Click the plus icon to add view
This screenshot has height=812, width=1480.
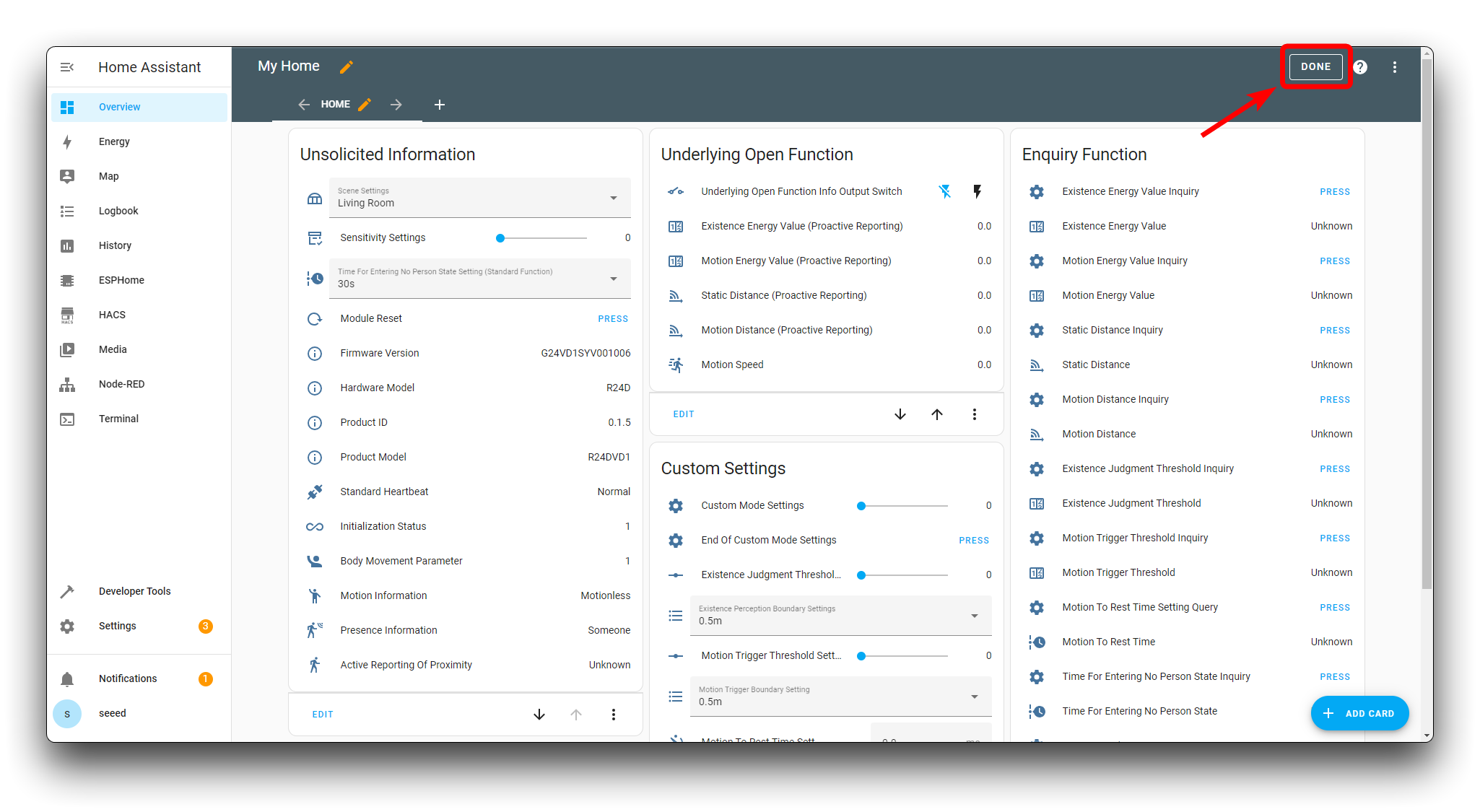439,105
